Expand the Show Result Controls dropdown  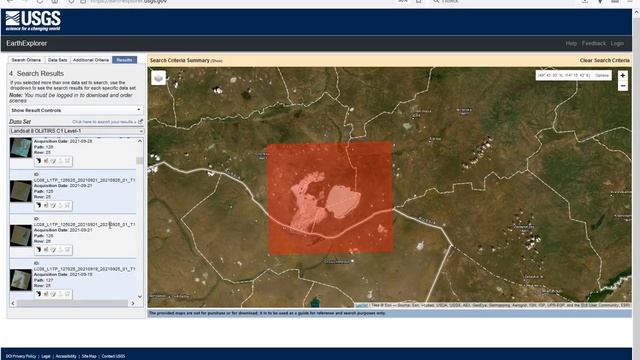click(x=76, y=110)
